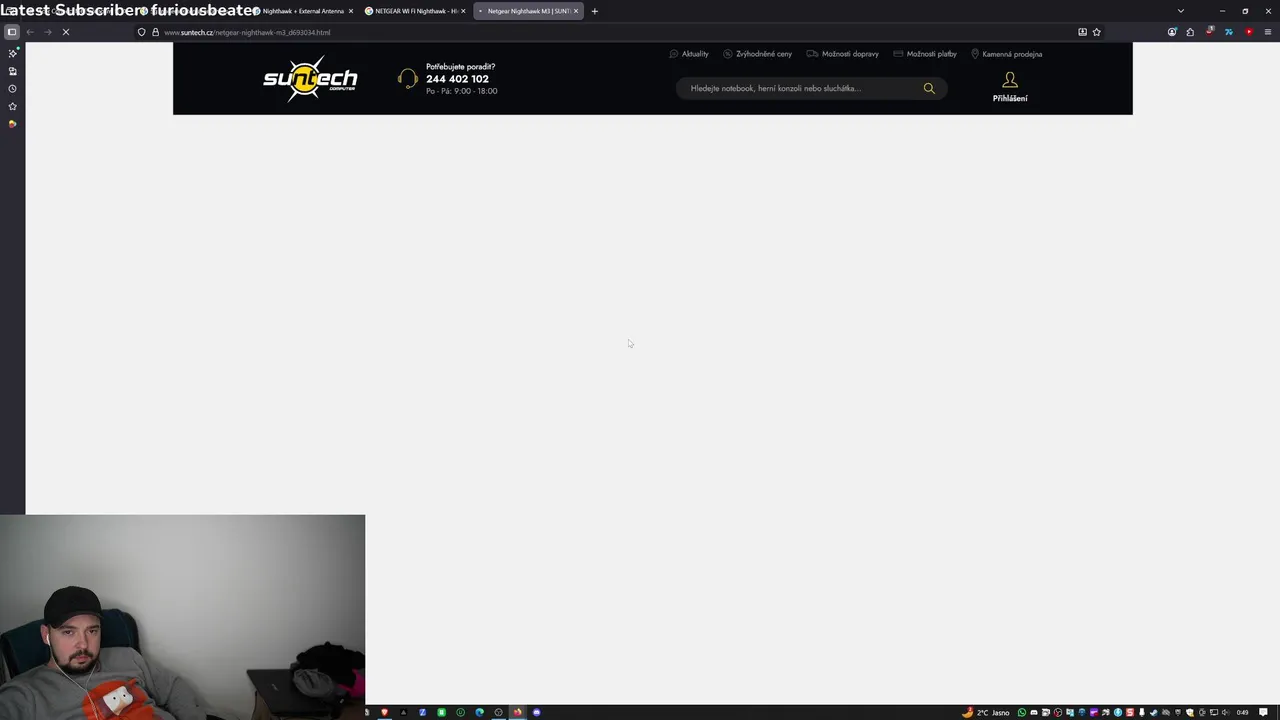The height and width of the screenshot is (720, 1280).
Task: Open the Možnosti platby link
Action: pos(925,54)
